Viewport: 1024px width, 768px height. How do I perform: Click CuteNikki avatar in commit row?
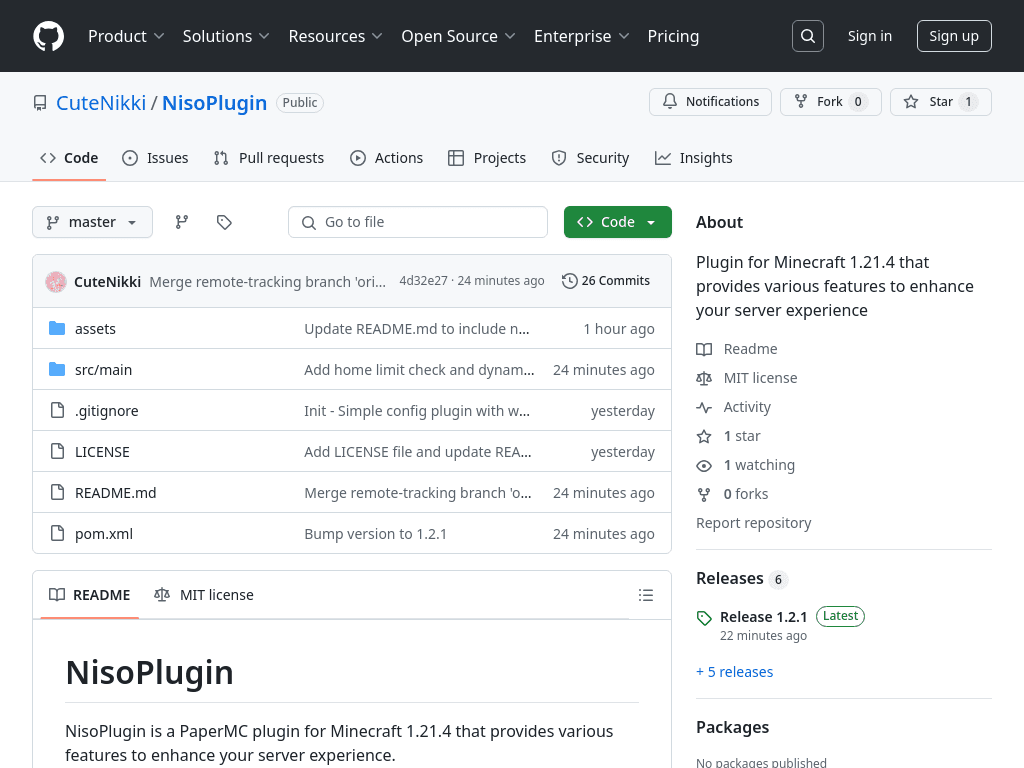56,282
